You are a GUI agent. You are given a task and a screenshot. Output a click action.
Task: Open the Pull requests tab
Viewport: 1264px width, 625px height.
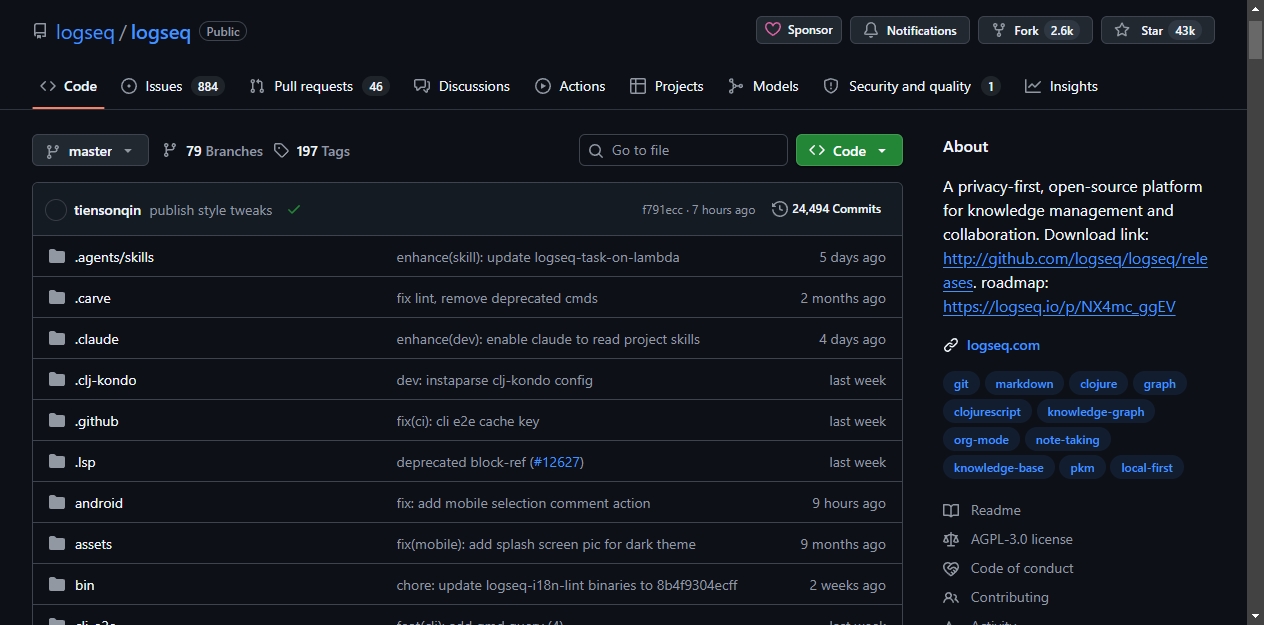point(319,86)
